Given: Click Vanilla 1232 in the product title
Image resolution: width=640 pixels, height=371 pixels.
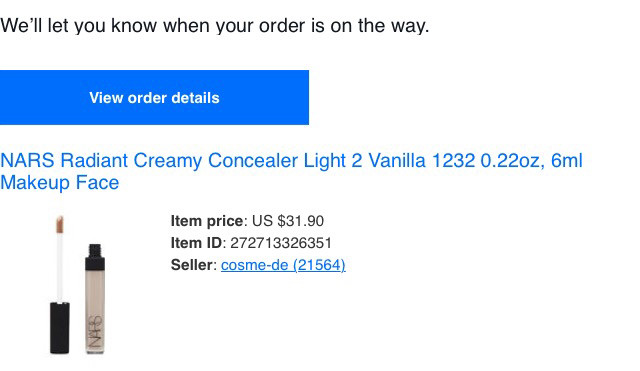Looking at the screenshot, I should (422, 160).
